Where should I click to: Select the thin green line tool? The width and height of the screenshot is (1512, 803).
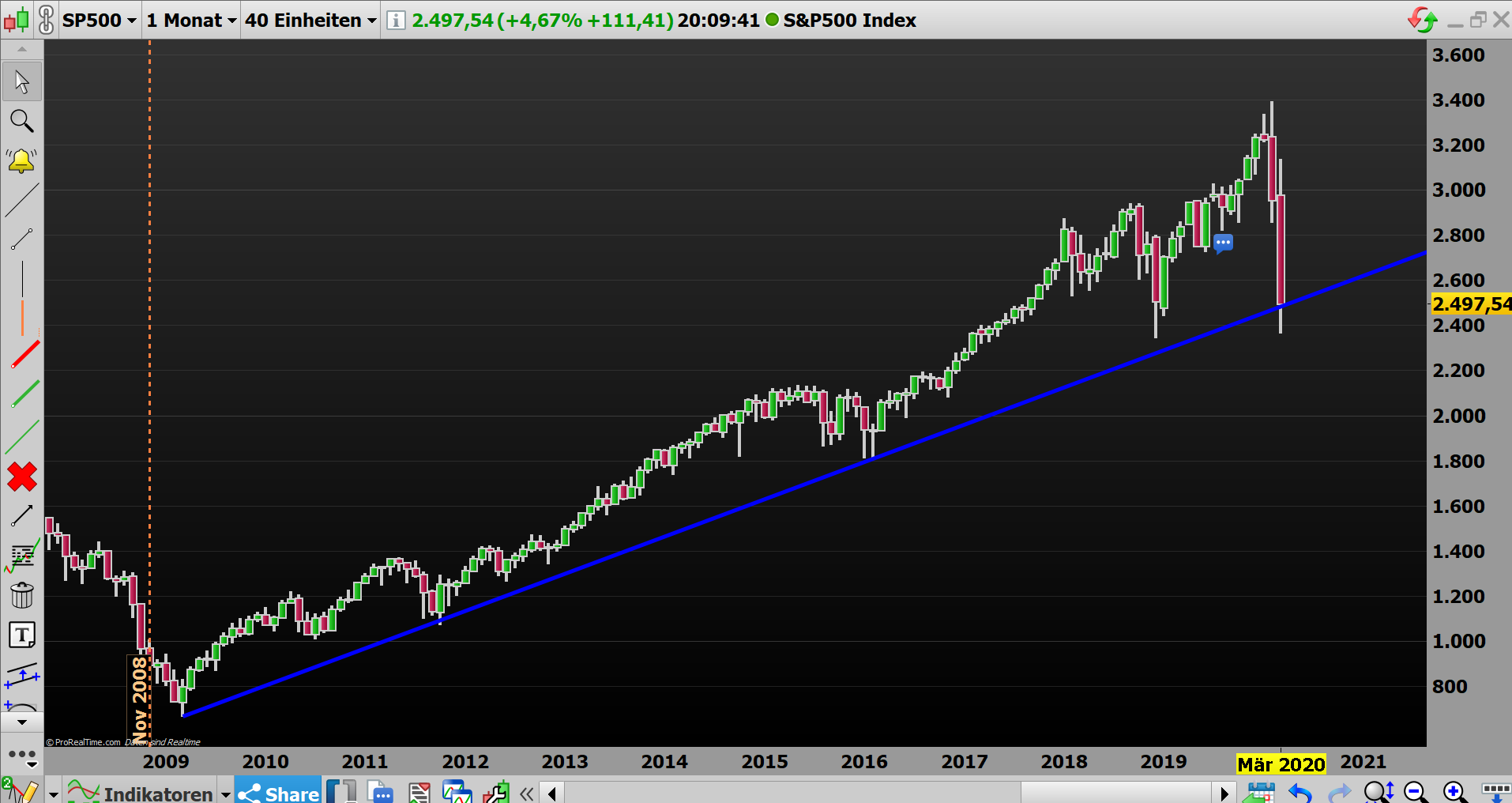click(22, 437)
